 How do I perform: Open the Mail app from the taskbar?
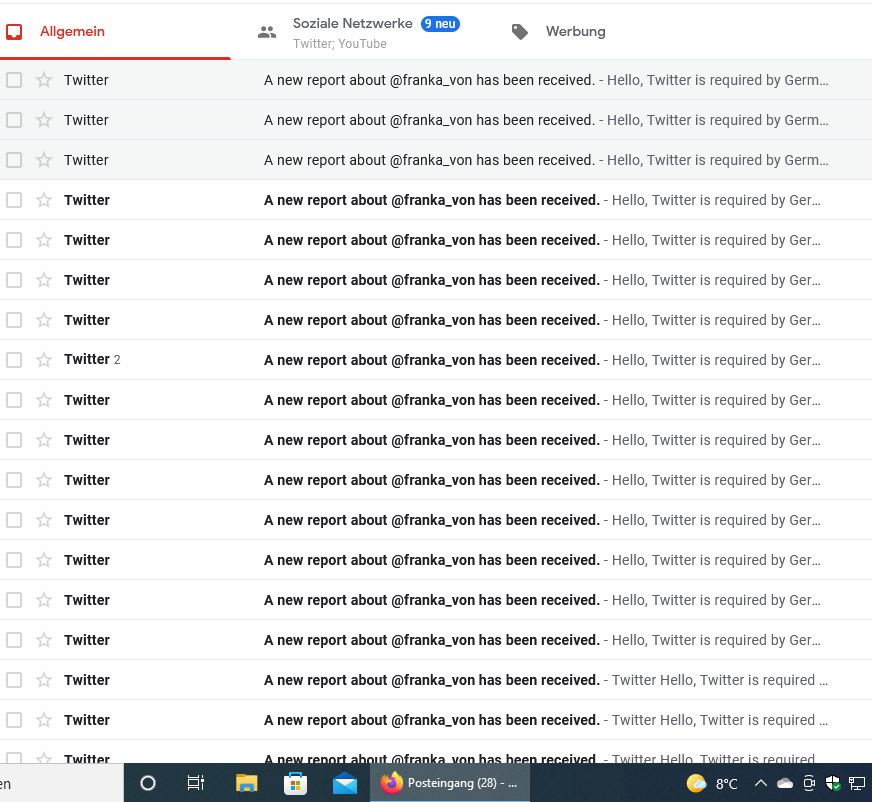click(x=345, y=783)
